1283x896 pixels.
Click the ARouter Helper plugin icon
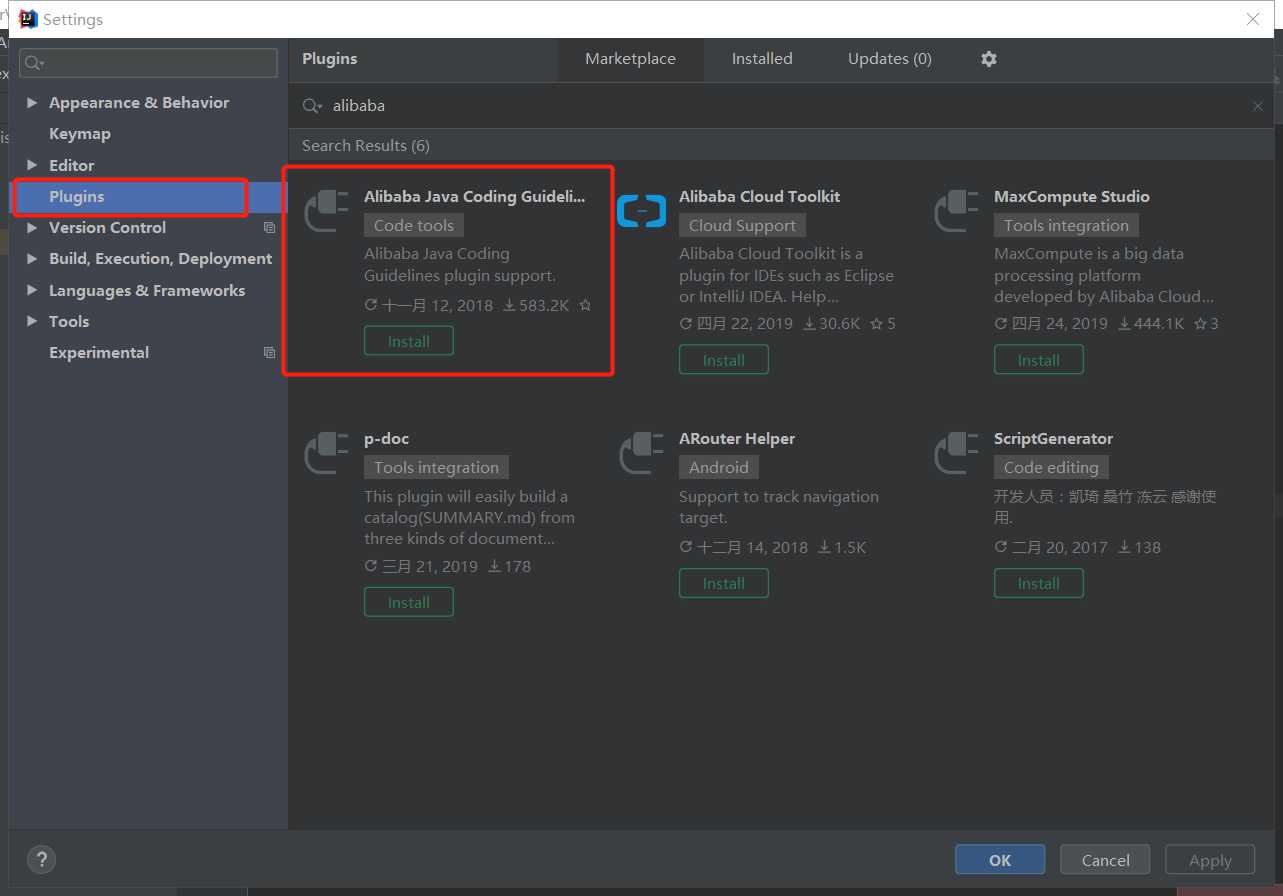[641, 453]
